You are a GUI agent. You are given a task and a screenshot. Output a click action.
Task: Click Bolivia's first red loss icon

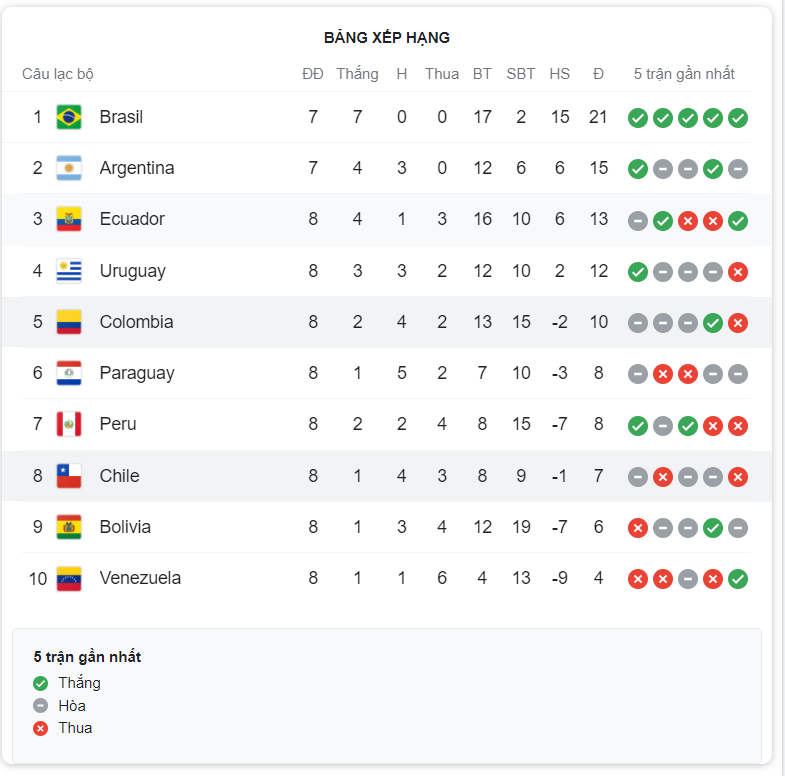coord(637,528)
